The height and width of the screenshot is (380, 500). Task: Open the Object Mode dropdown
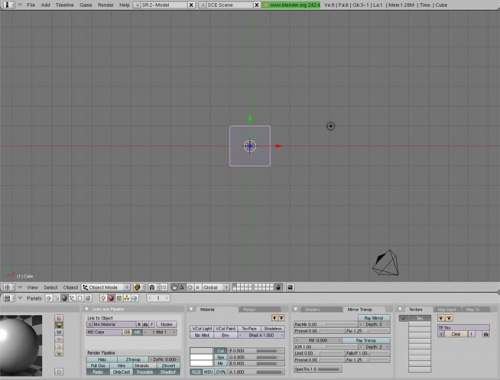click(x=106, y=287)
